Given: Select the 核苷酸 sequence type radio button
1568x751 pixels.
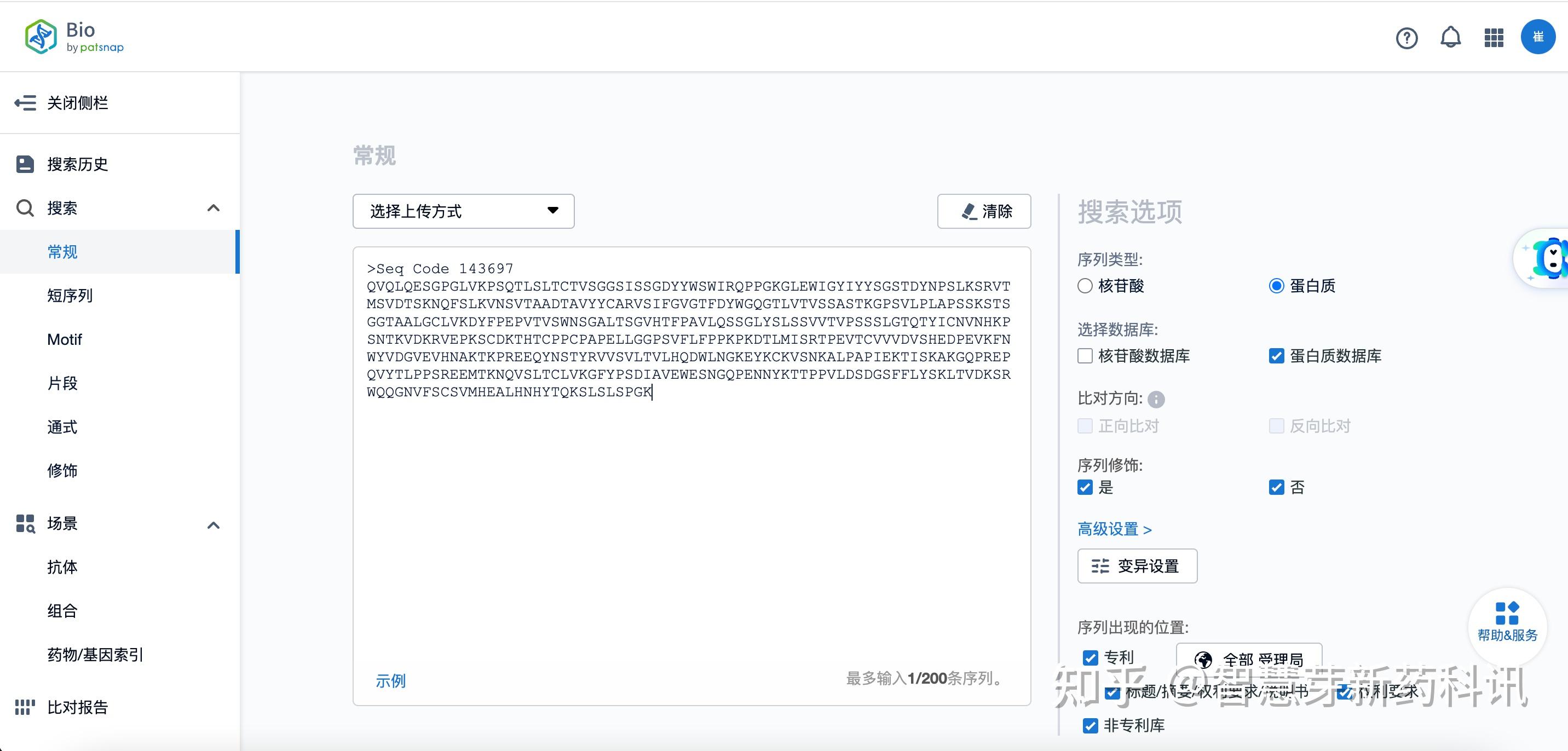Looking at the screenshot, I should (x=1085, y=286).
